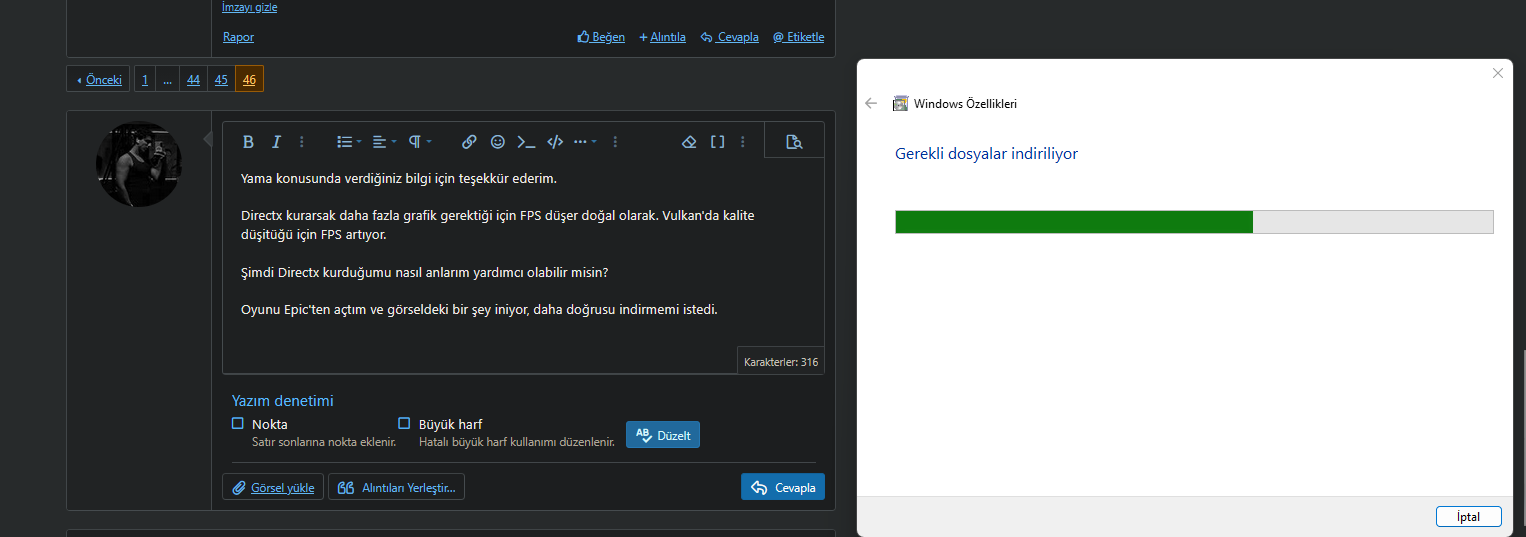
Task: Toggle bold formatting in the editor
Action: pos(248,142)
